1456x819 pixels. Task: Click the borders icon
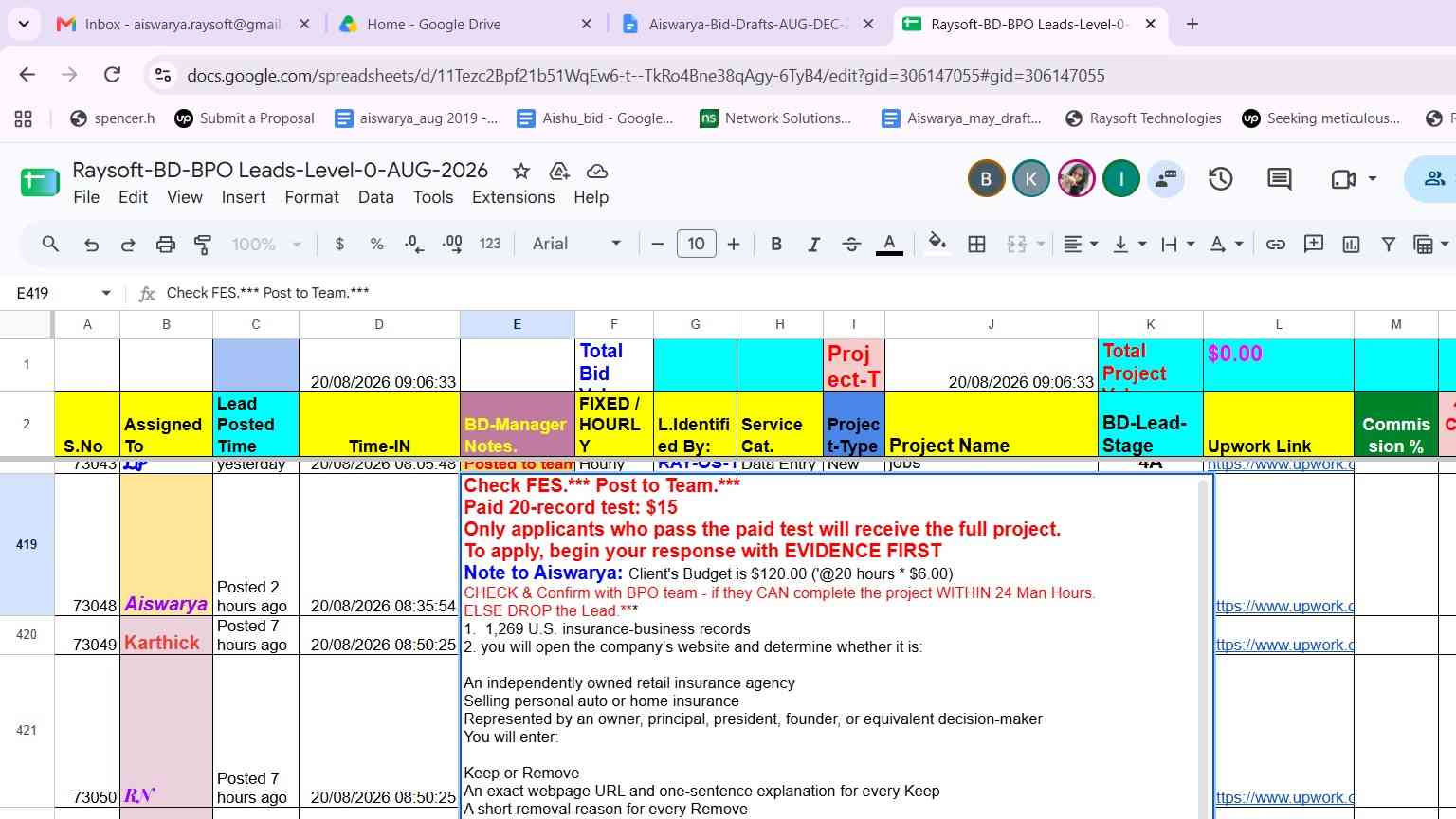[x=976, y=245]
